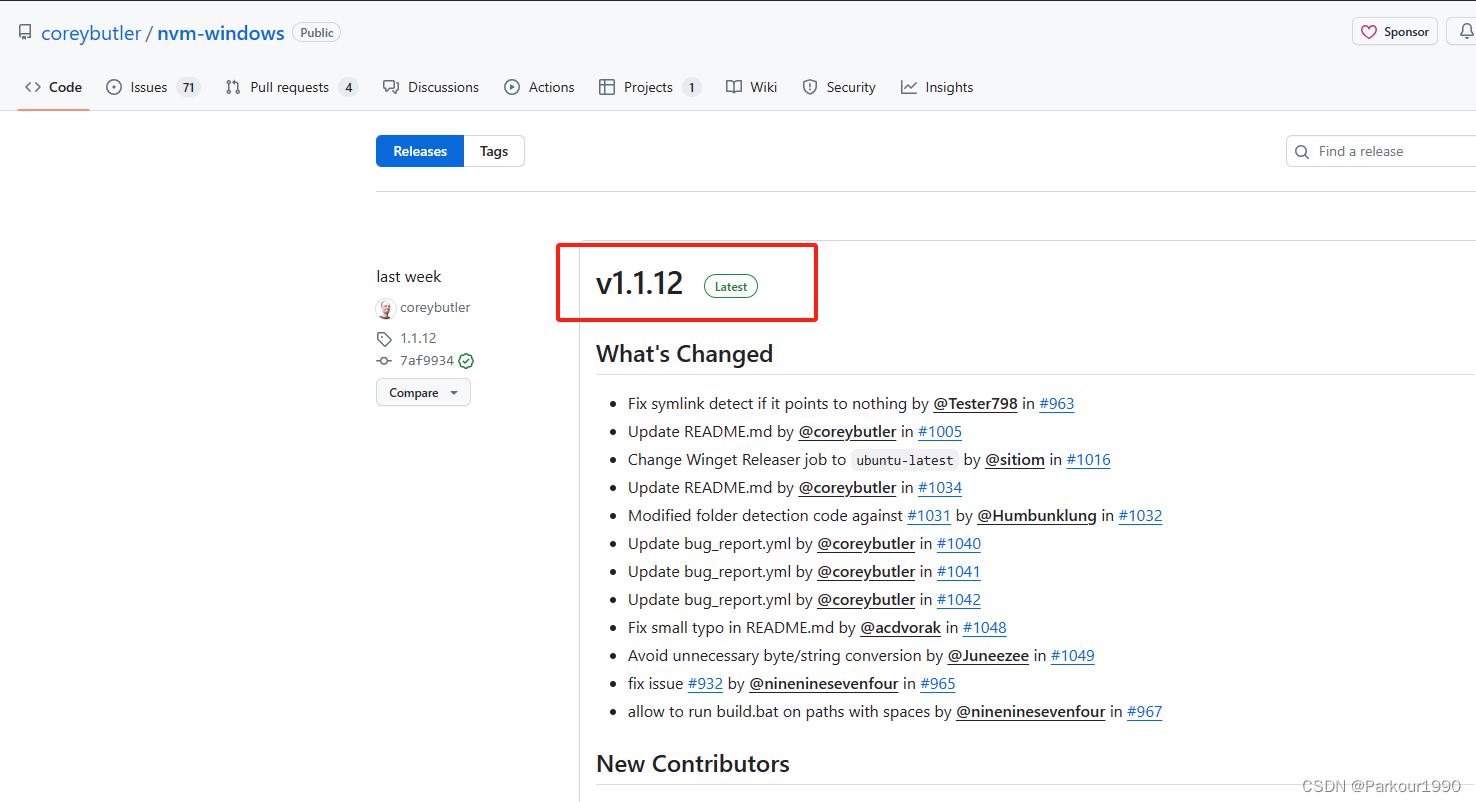Open pull request #967
Screen dimensions: 1476x802
tap(1145, 712)
